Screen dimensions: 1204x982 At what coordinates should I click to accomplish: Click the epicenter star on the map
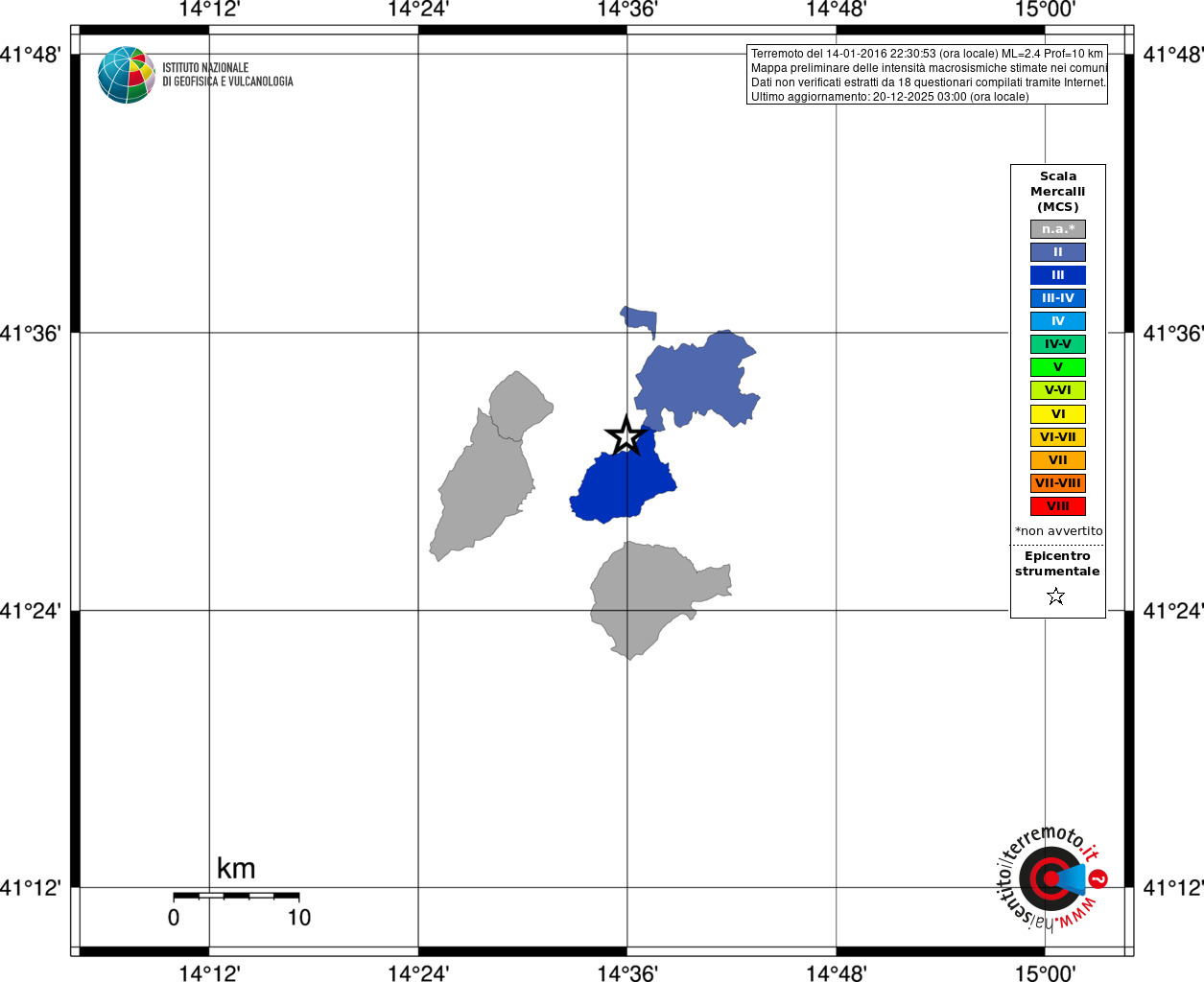click(626, 436)
